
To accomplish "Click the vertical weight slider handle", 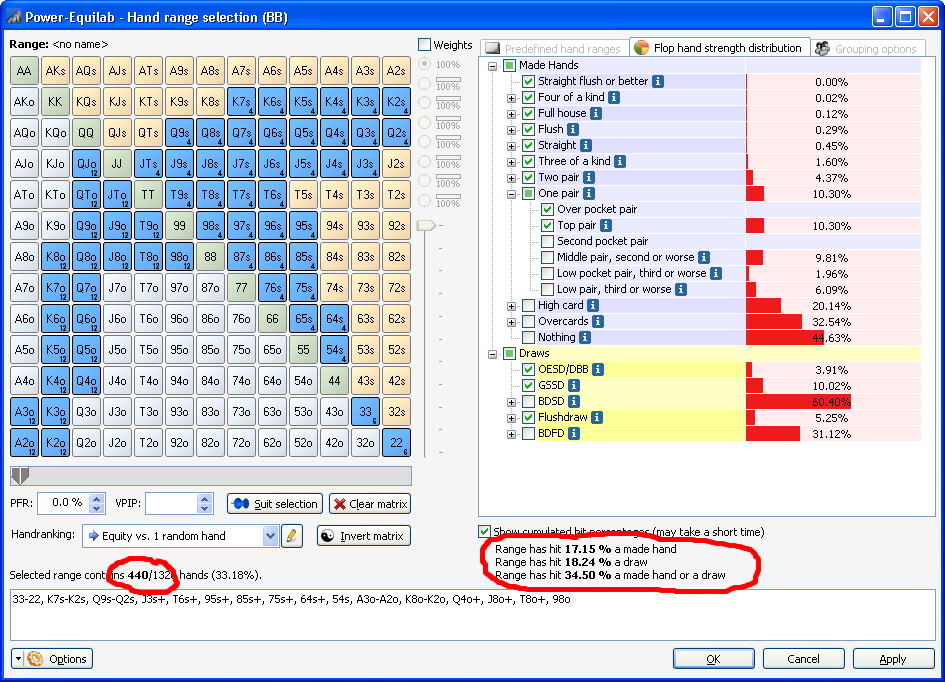I will (426, 225).
